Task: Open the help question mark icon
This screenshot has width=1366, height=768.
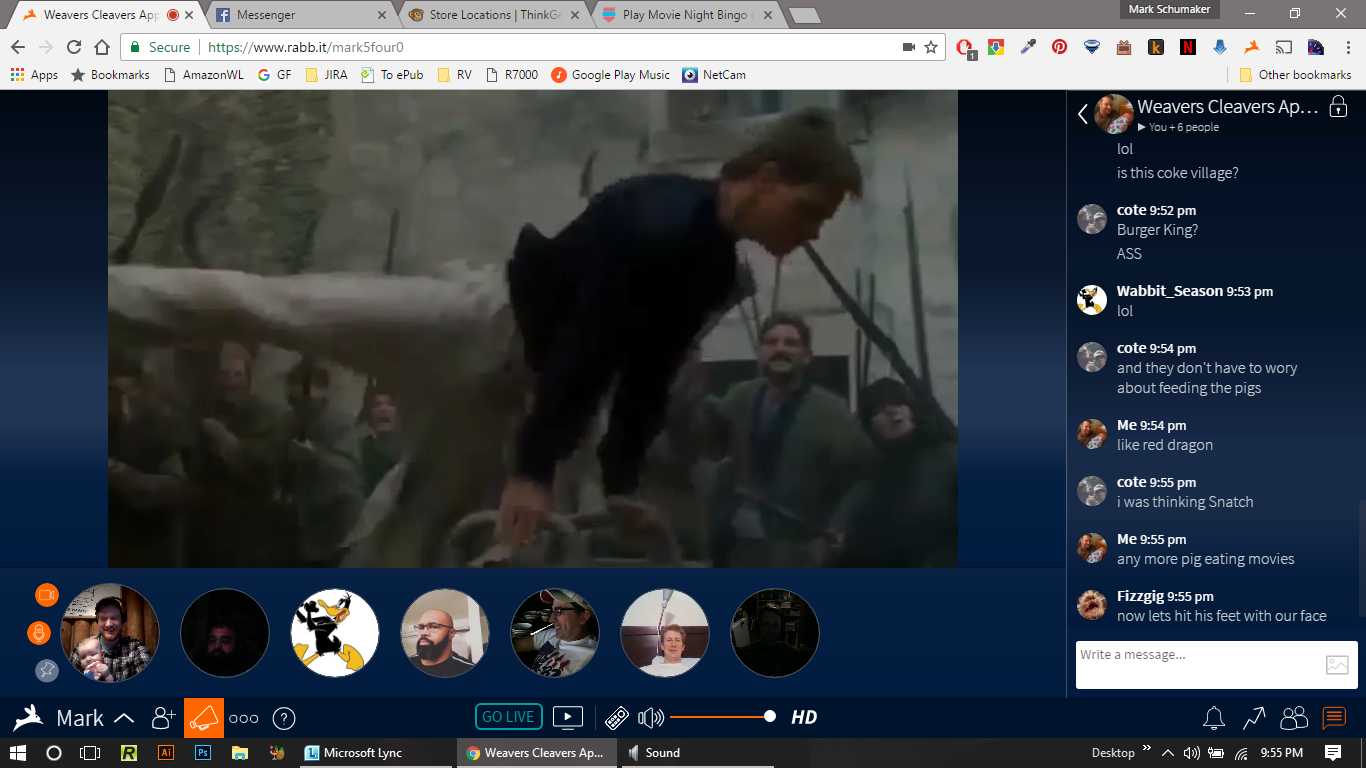Action: pos(284,718)
